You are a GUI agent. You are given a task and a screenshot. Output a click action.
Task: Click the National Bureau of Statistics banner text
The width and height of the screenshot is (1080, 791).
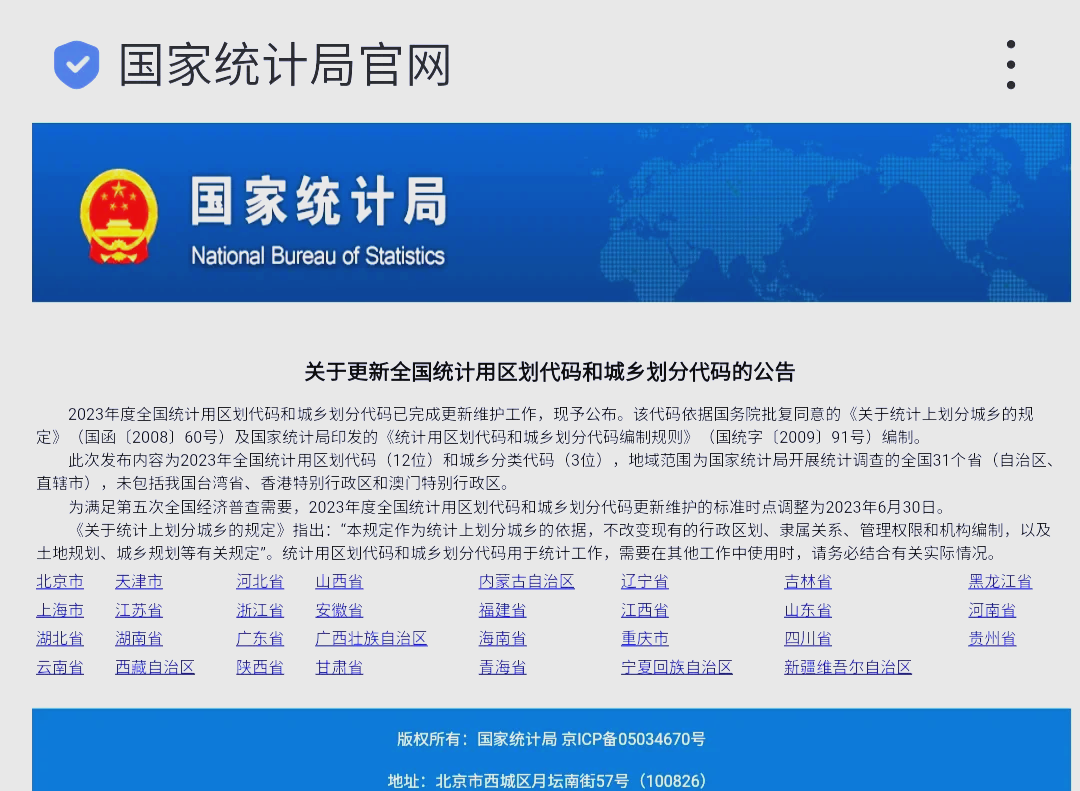[318, 256]
